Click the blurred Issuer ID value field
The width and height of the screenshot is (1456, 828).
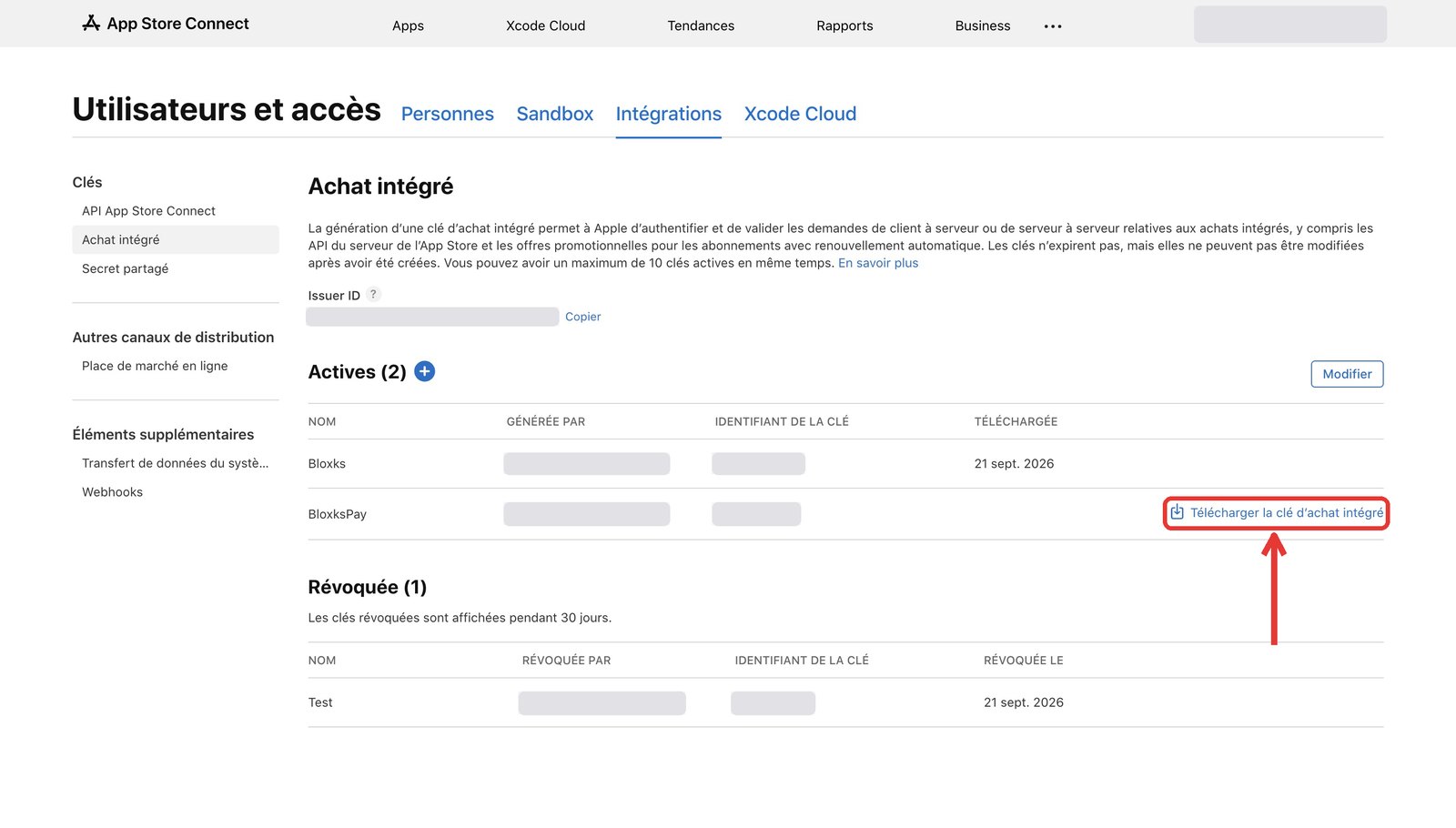coord(432,317)
